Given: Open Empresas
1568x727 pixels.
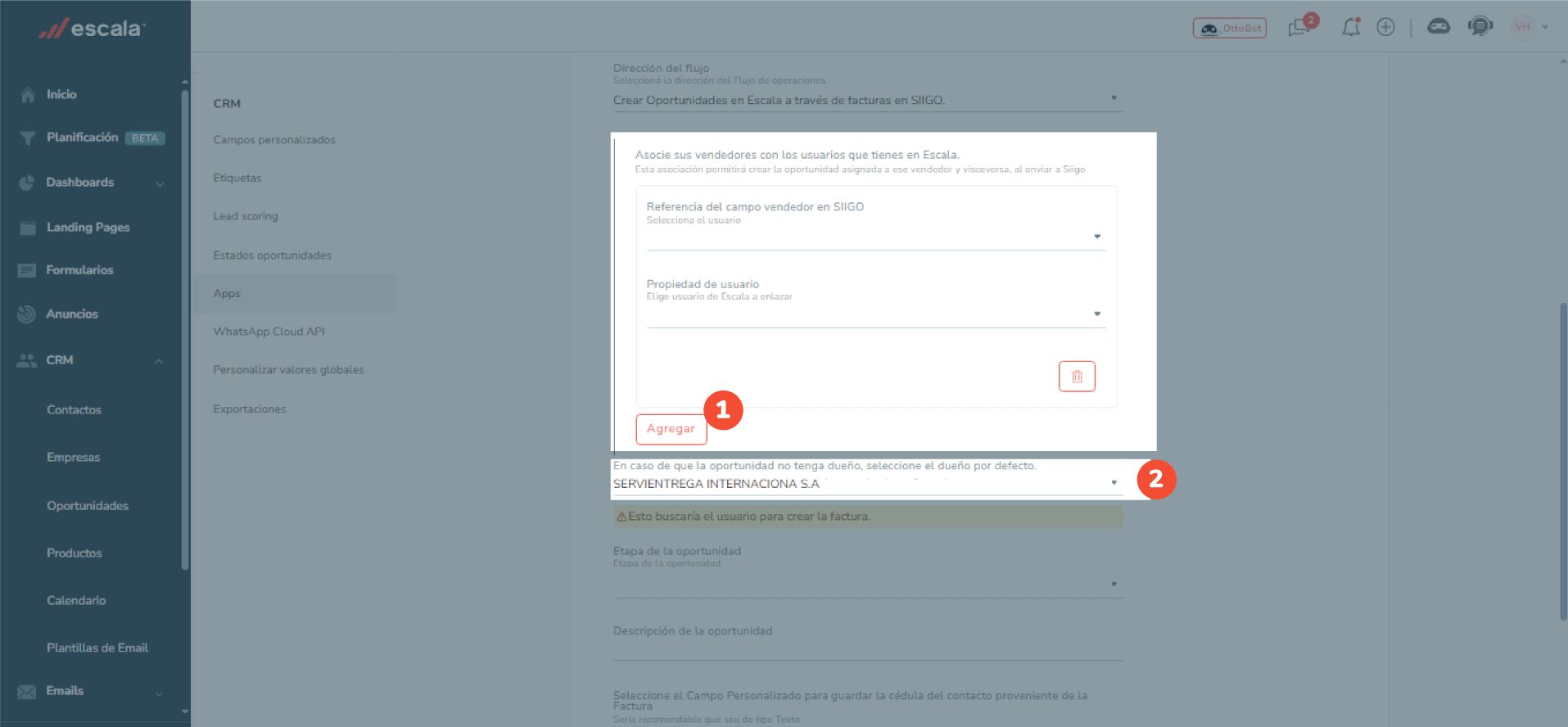Looking at the screenshot, I should 73,458.
